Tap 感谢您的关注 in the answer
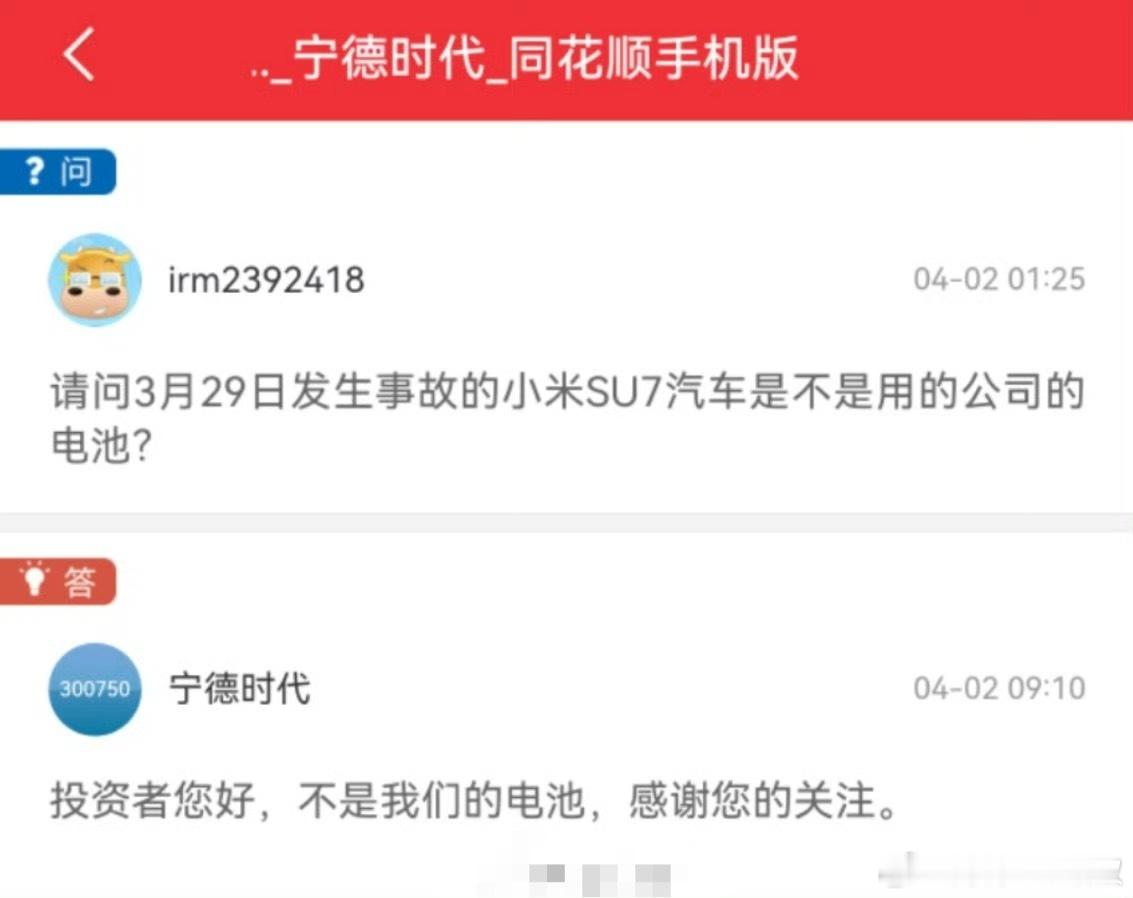This screenshot has width=1133, height=898. (x=752, y=800)
